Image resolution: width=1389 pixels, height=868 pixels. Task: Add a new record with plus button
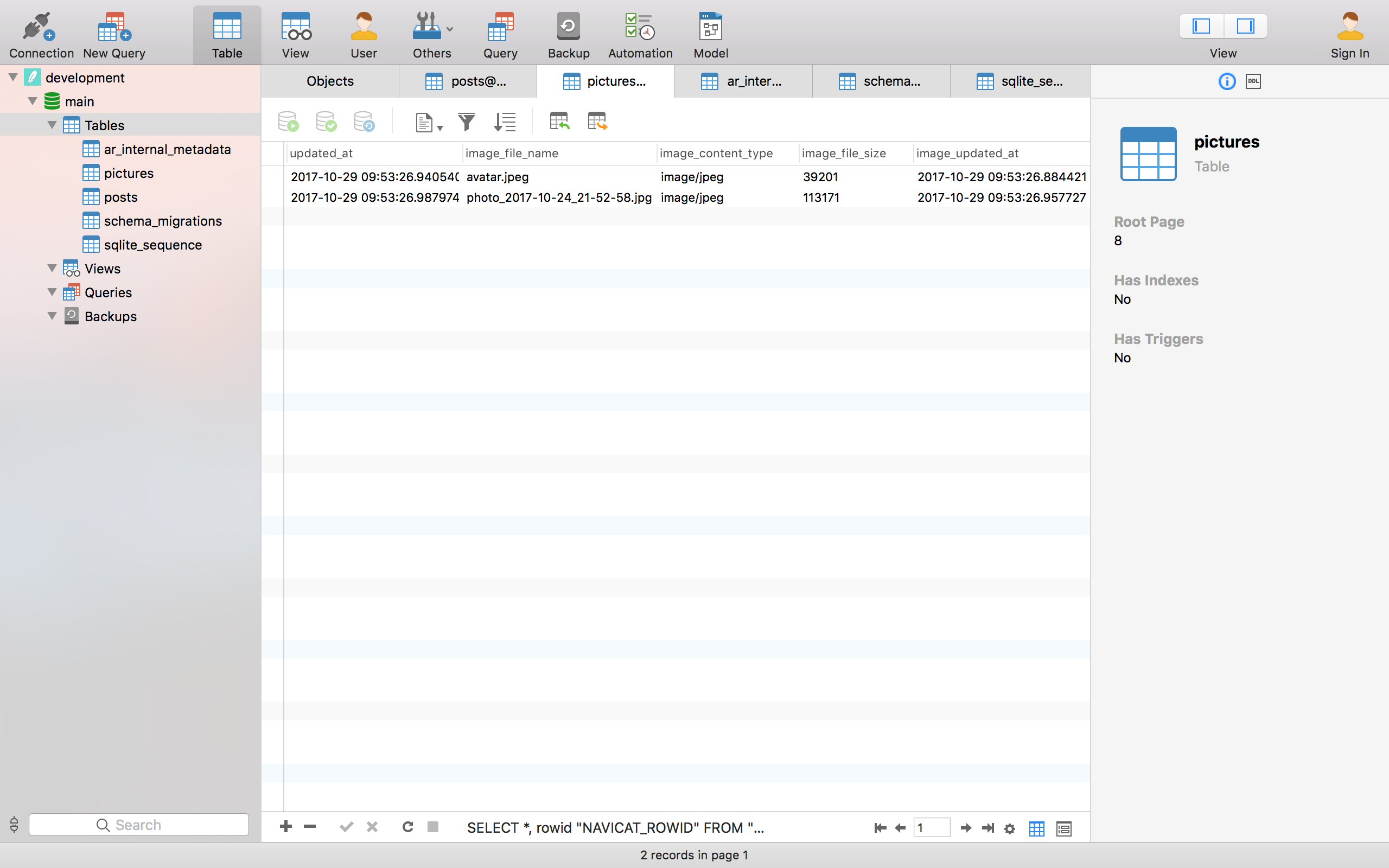point(285,827)
